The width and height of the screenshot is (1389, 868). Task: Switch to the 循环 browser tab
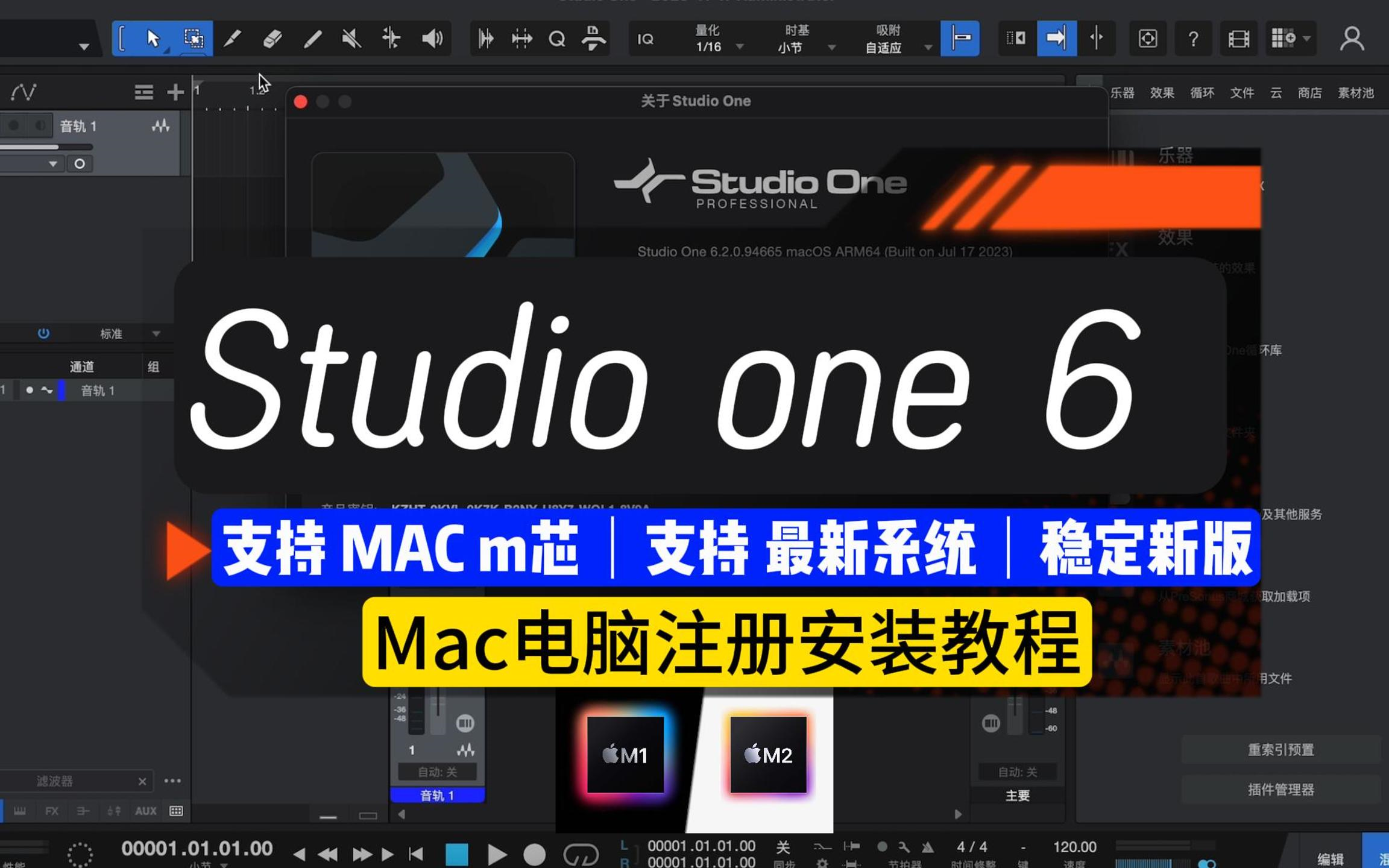point(1202,92)
